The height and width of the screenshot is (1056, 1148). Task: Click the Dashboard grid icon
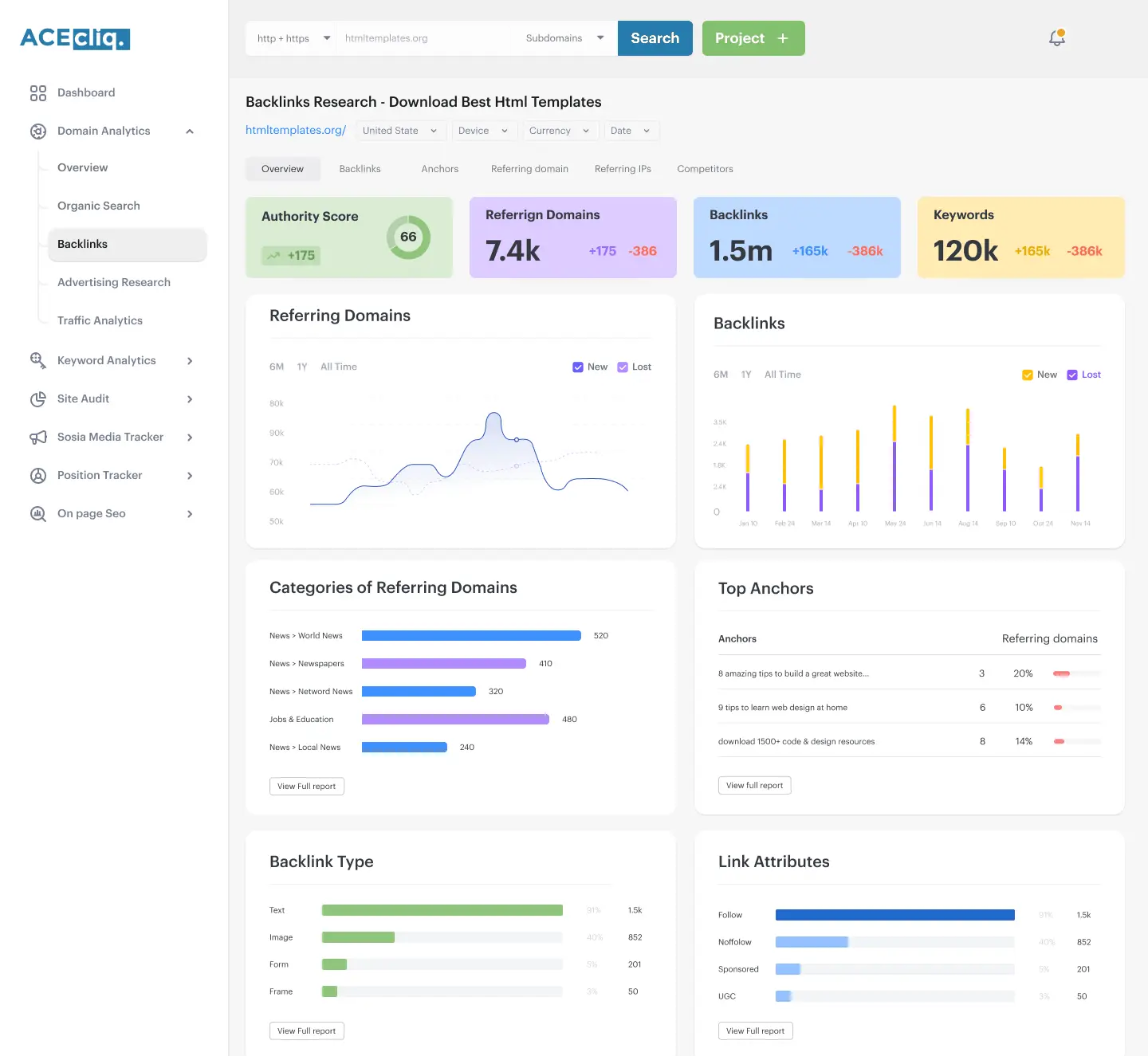(38, 93)
